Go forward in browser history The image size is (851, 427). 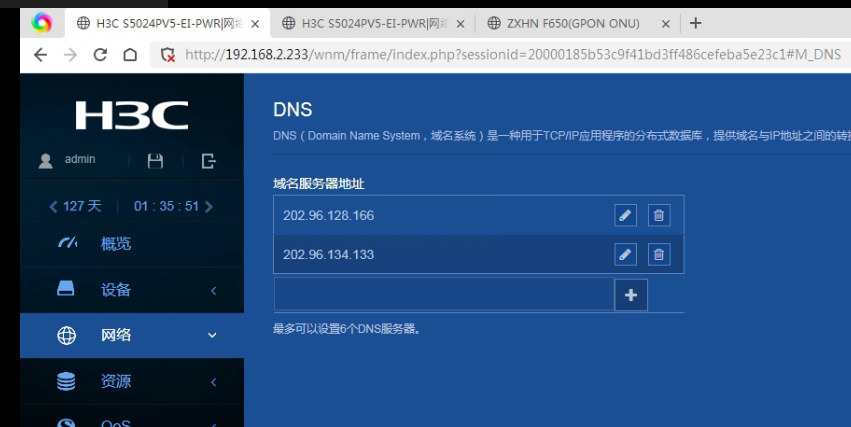tap(71, 55)
